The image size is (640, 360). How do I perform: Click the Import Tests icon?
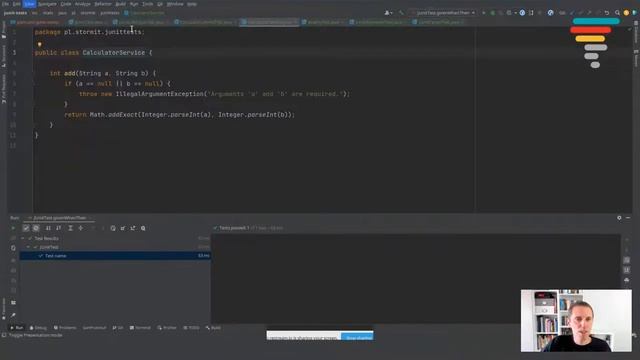click(x=123, y=228)
